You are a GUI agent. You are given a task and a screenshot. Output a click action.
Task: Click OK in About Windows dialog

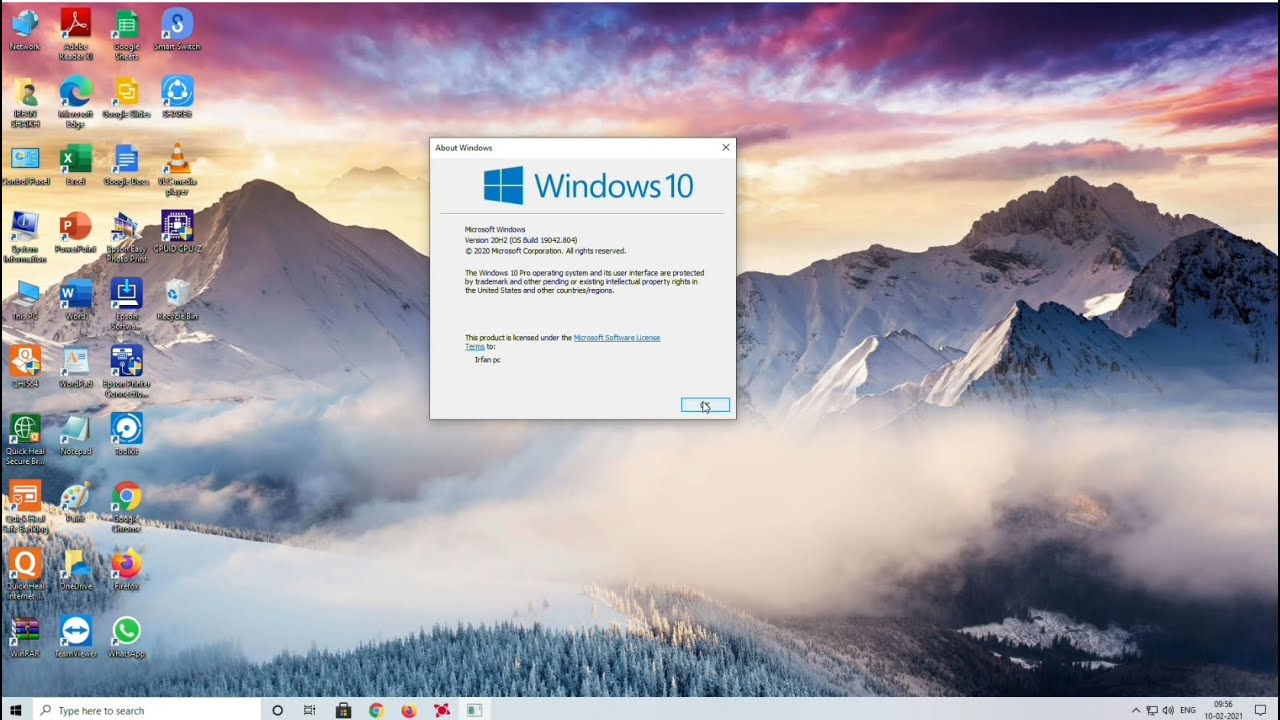tap(705, 405)
